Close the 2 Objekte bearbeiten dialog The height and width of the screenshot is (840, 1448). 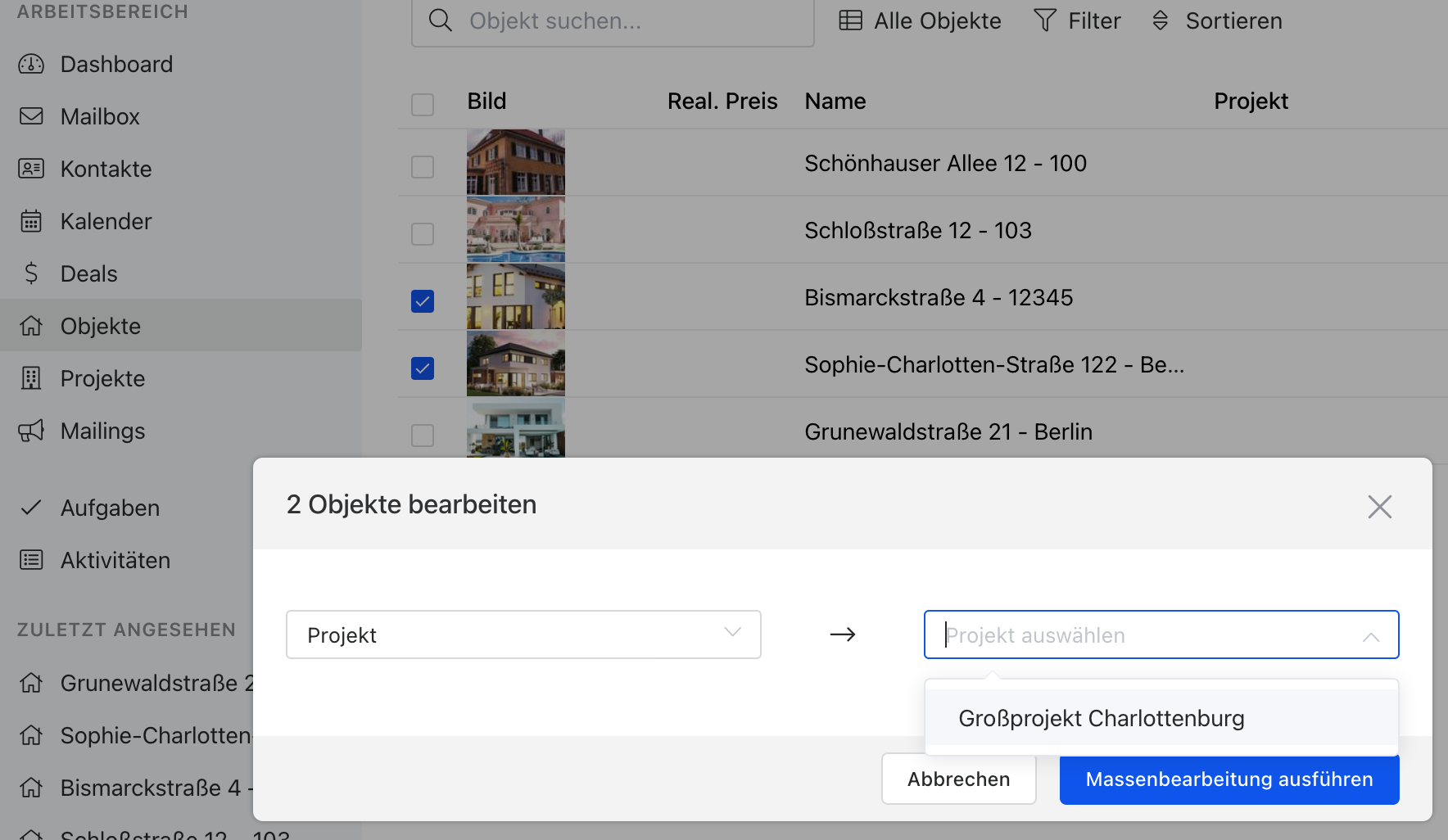point(1379,507)
